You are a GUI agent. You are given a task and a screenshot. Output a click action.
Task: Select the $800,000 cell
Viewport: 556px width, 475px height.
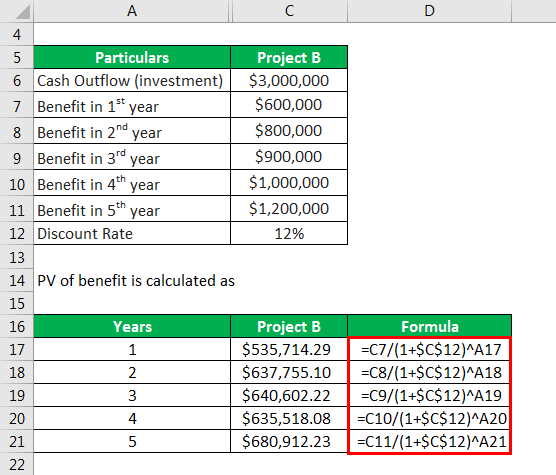(289, 131)
